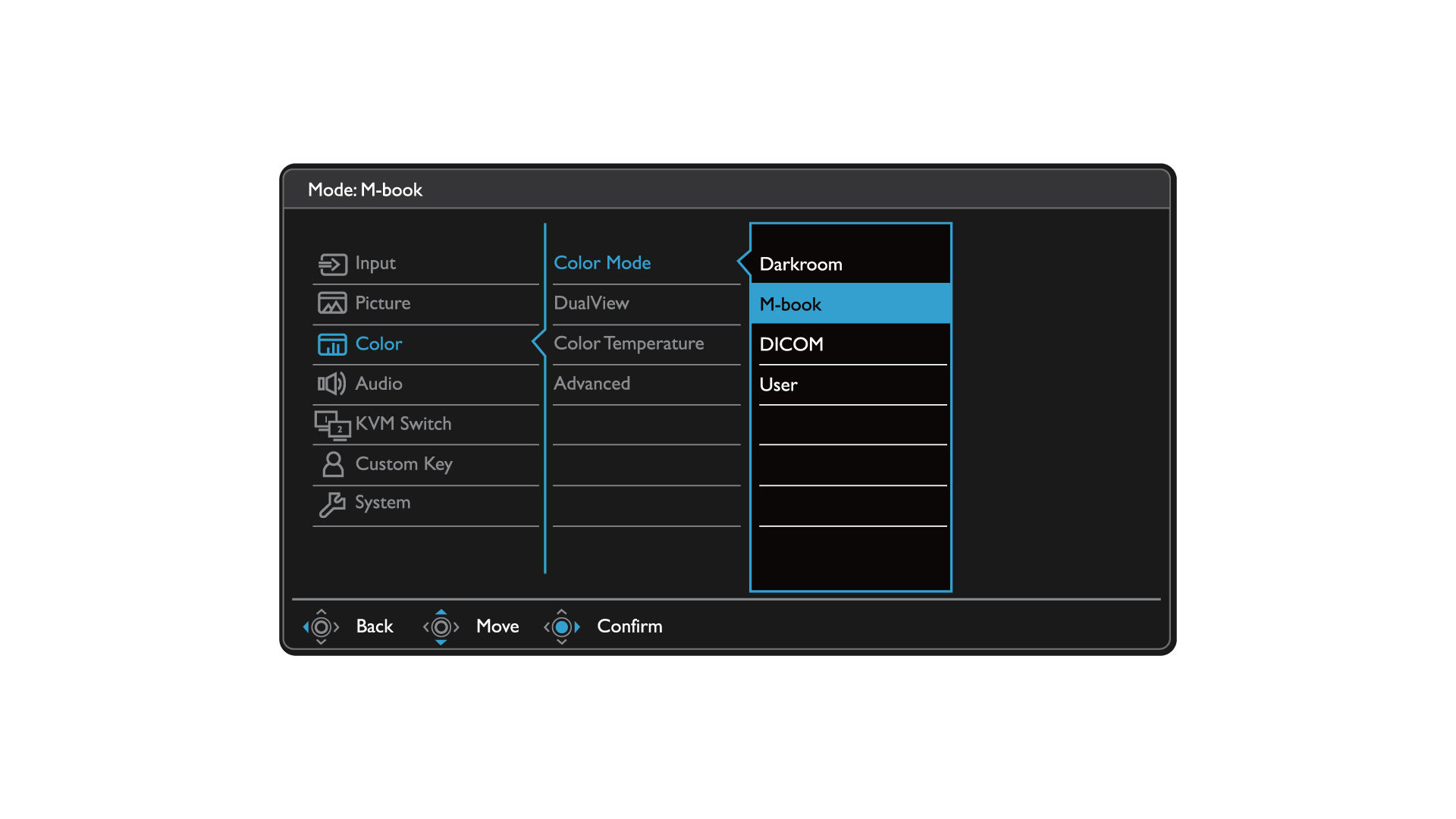Open the Color section menu
Image resolution: width=1456 pixels, height=819 pixels.
[x=378, y=342]
